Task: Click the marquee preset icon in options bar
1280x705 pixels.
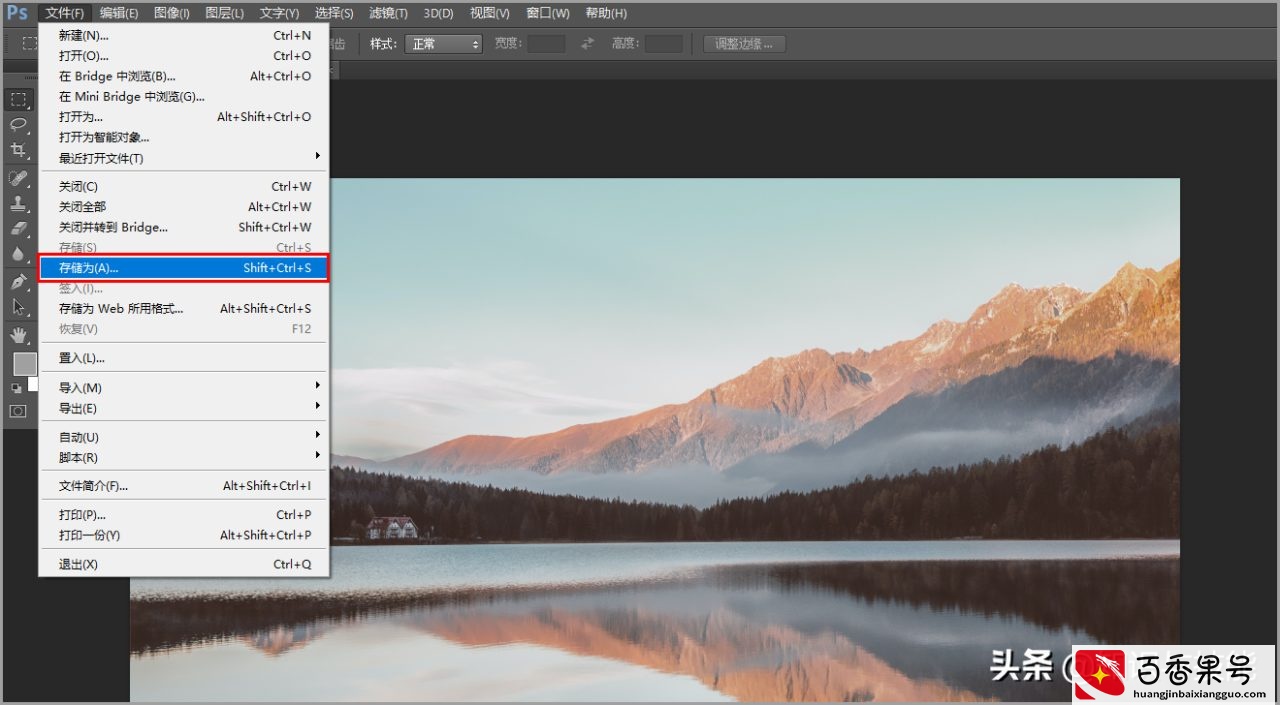Action: (x=29, y=44)
